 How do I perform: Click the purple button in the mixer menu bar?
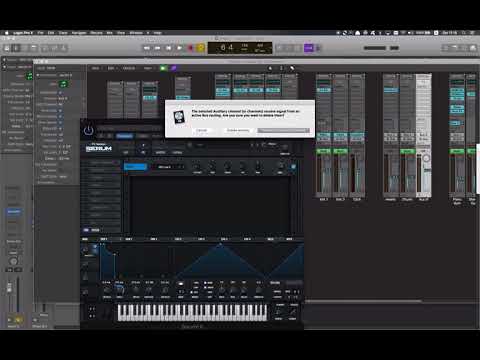tap(174, 68)
